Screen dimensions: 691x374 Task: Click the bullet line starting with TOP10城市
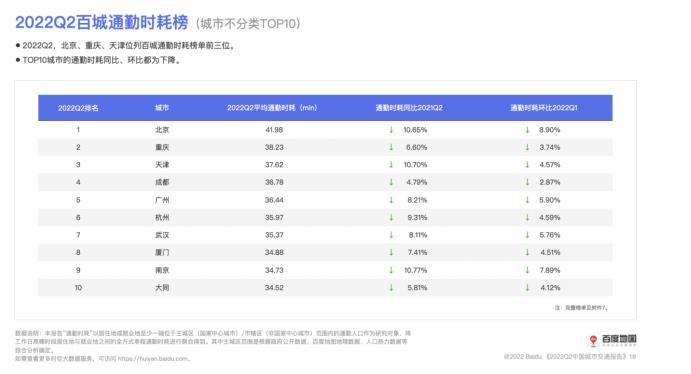tap(98, 60)
